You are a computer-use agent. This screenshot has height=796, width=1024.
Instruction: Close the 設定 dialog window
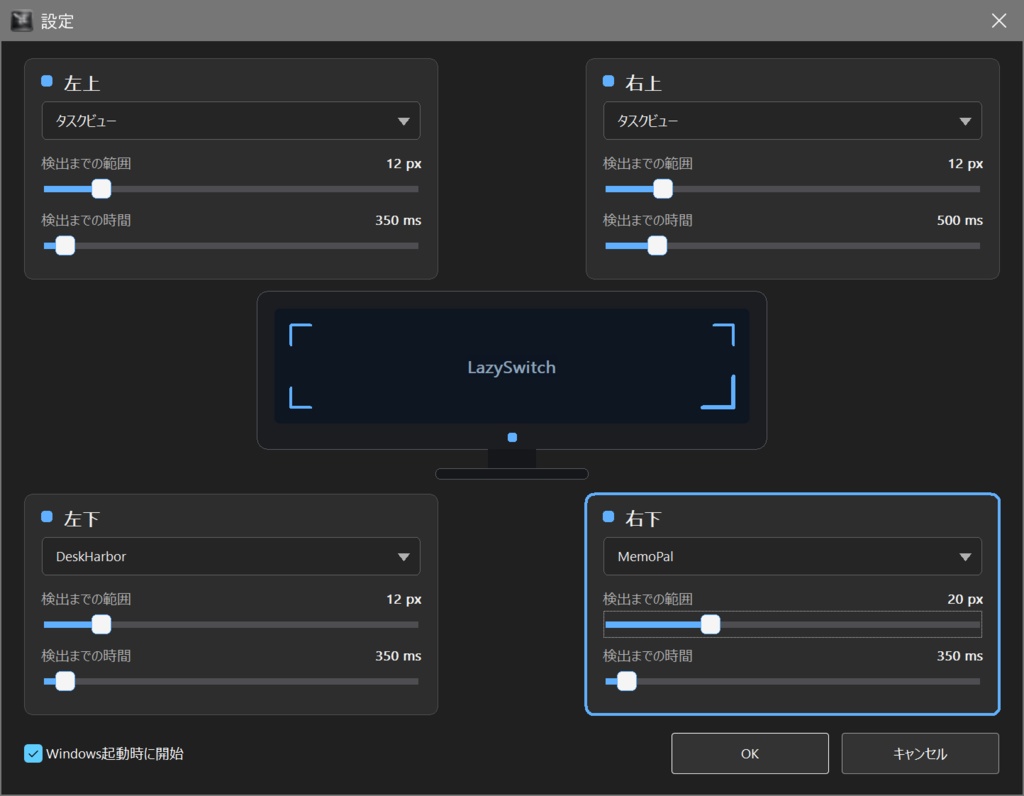coord(999,21)
